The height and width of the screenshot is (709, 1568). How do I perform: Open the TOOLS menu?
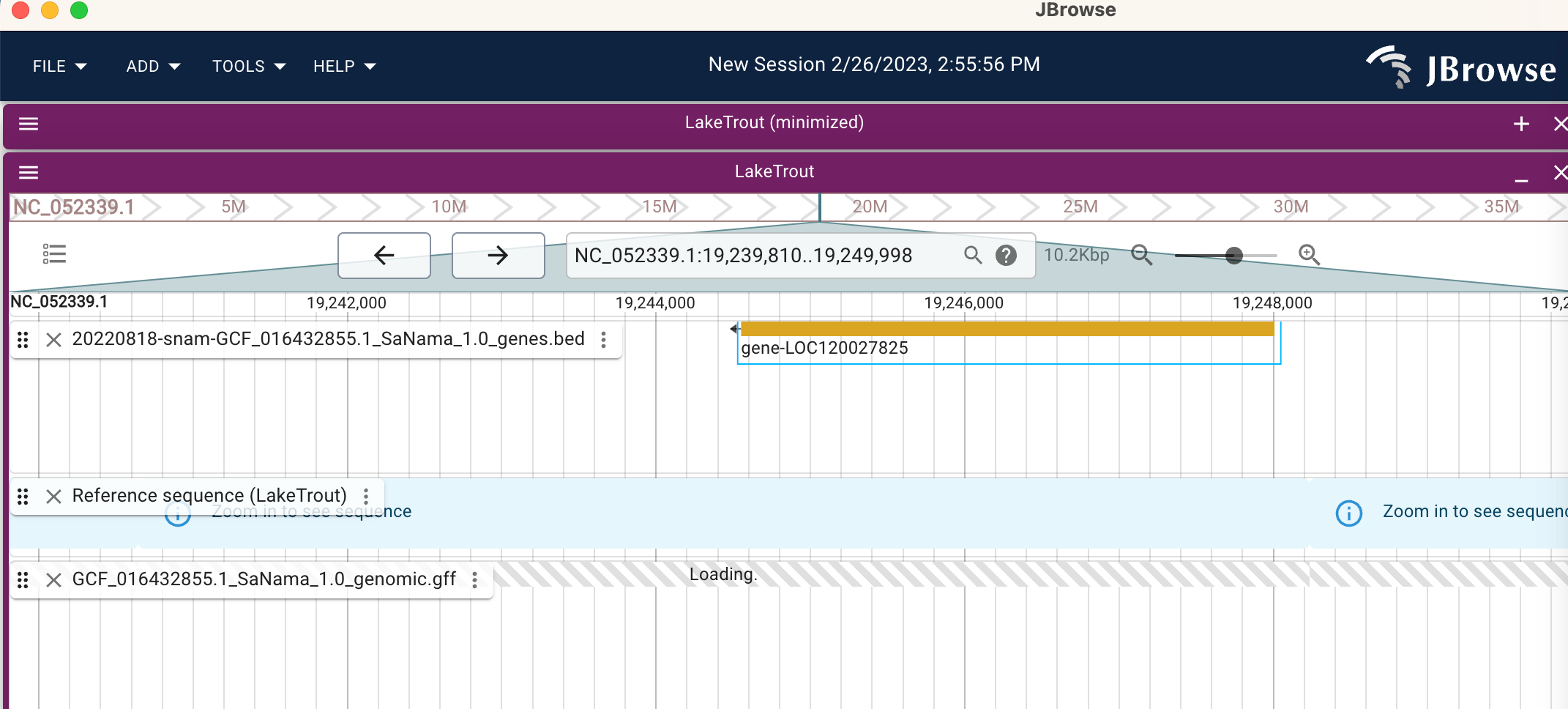click(x=248, y=67)
